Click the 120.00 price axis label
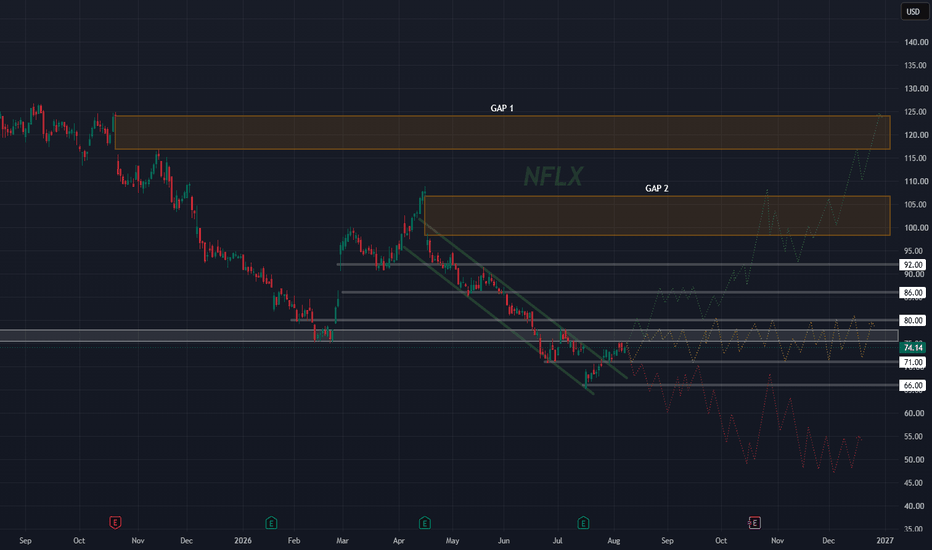 coord(916,135)
